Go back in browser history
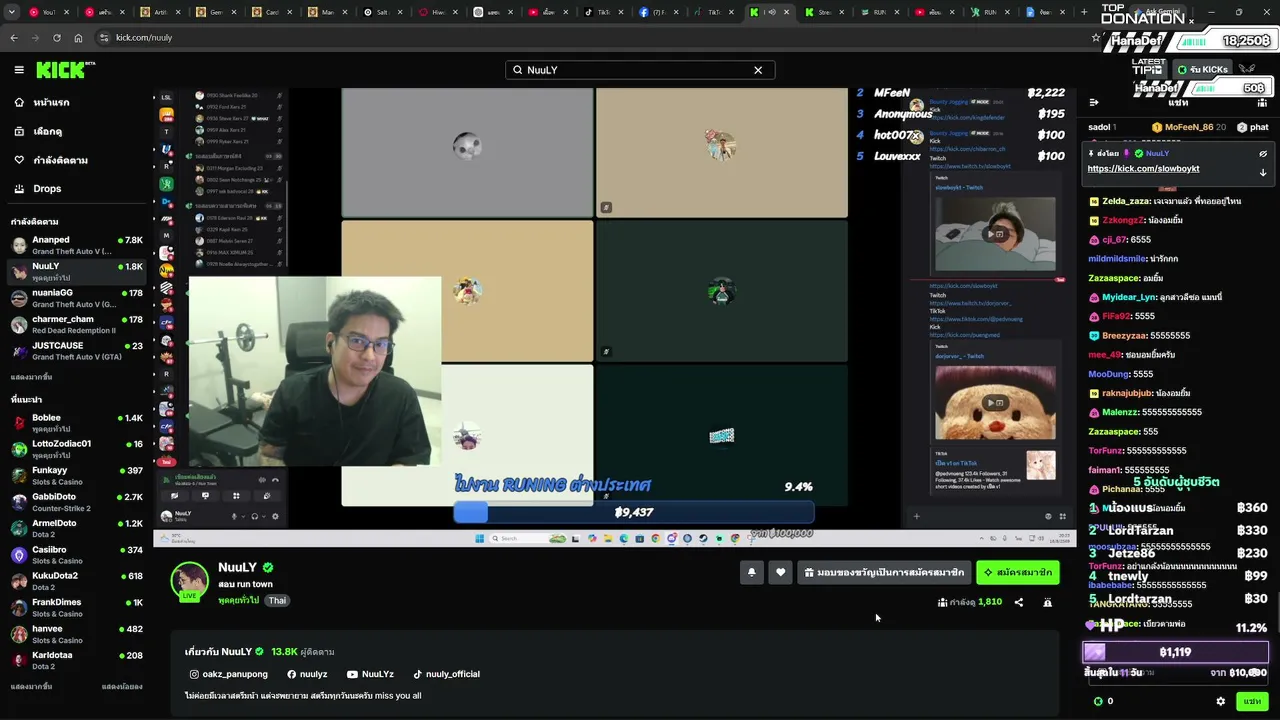The height and width of the screenshot is (720, 1280). (14, 38)
